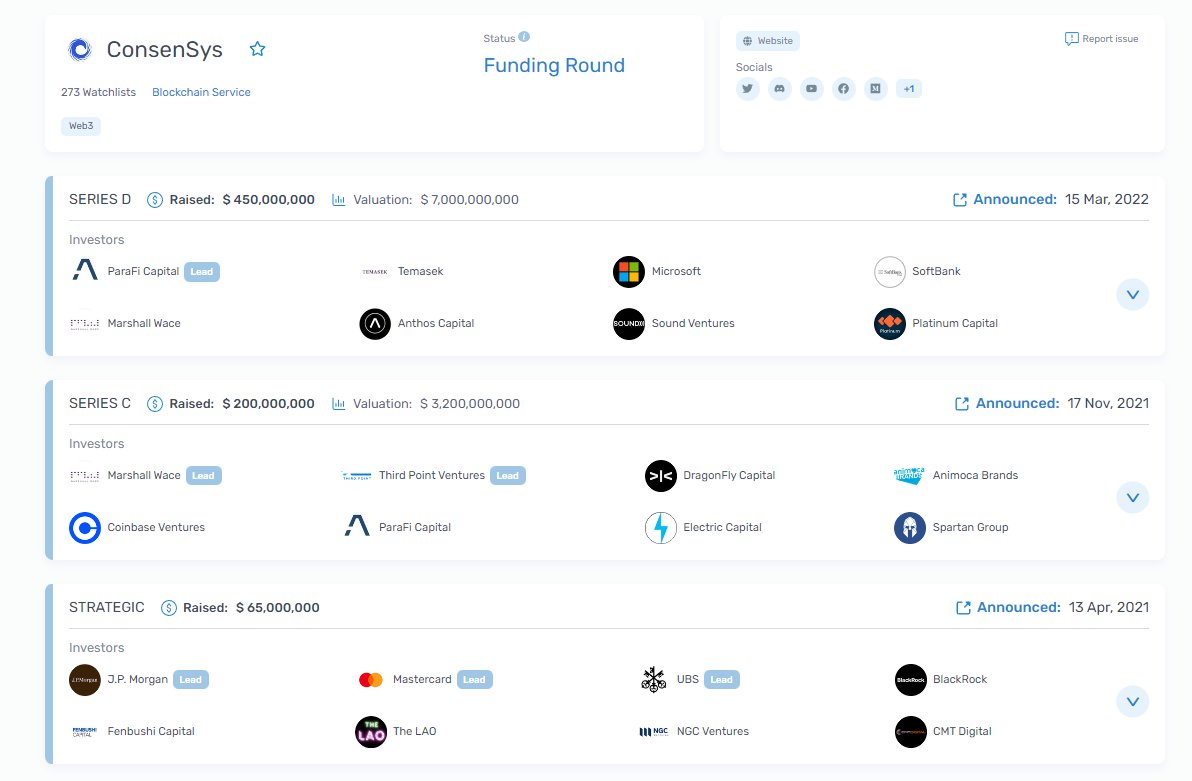The width and height of the screenshot is (1192, 781).
Task: Open the Blockchain Service category link
Action: tap(201, 92)
